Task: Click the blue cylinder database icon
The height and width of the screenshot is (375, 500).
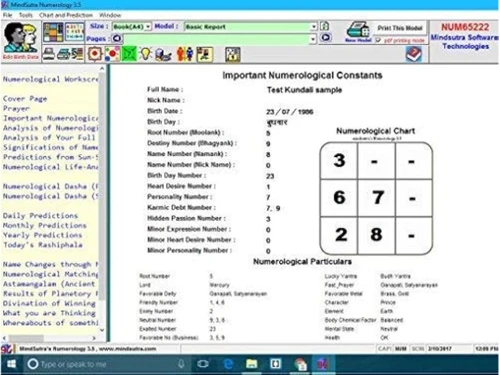Action: tap(163, 54)
